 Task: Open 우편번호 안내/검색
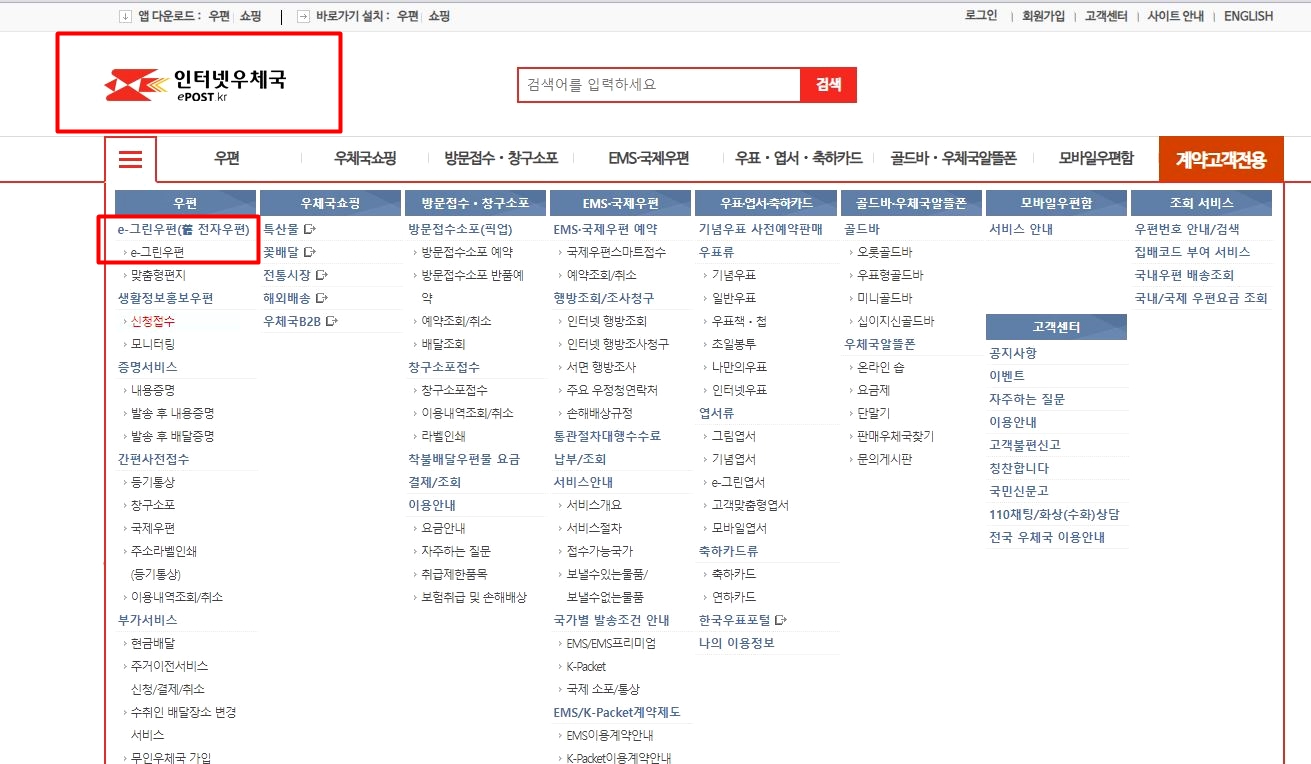point(1187,229)
